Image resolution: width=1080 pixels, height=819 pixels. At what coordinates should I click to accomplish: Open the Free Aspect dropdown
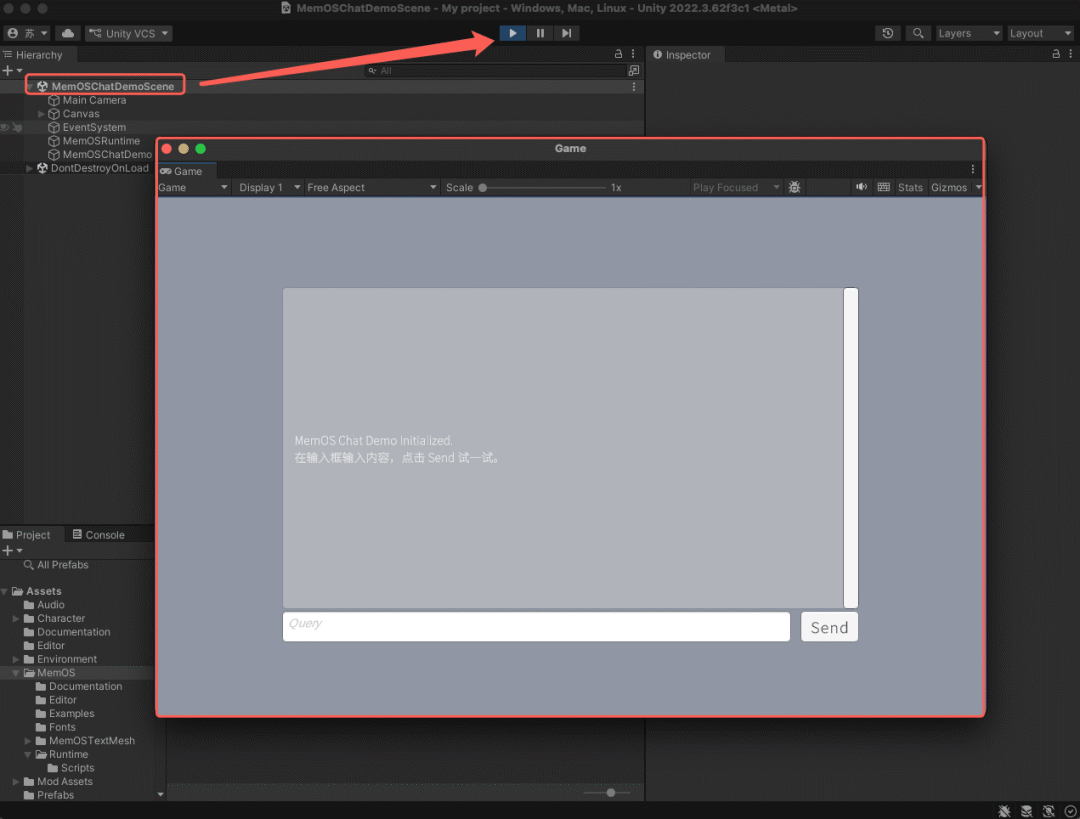click(371, 187)
